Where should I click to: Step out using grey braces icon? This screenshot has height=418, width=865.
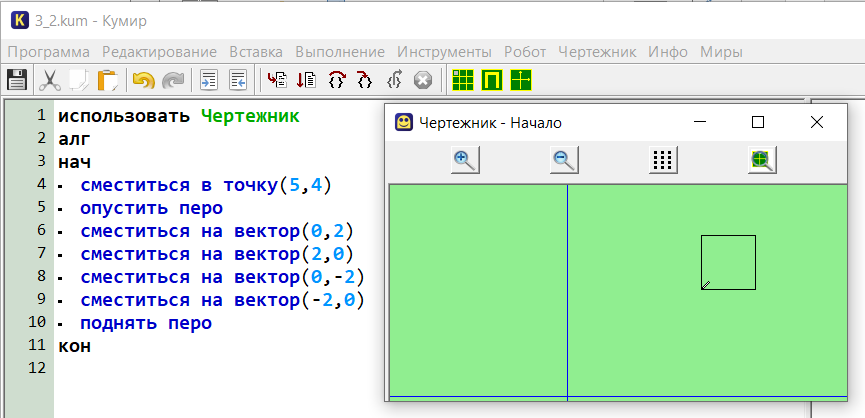(x=394, y=81)
